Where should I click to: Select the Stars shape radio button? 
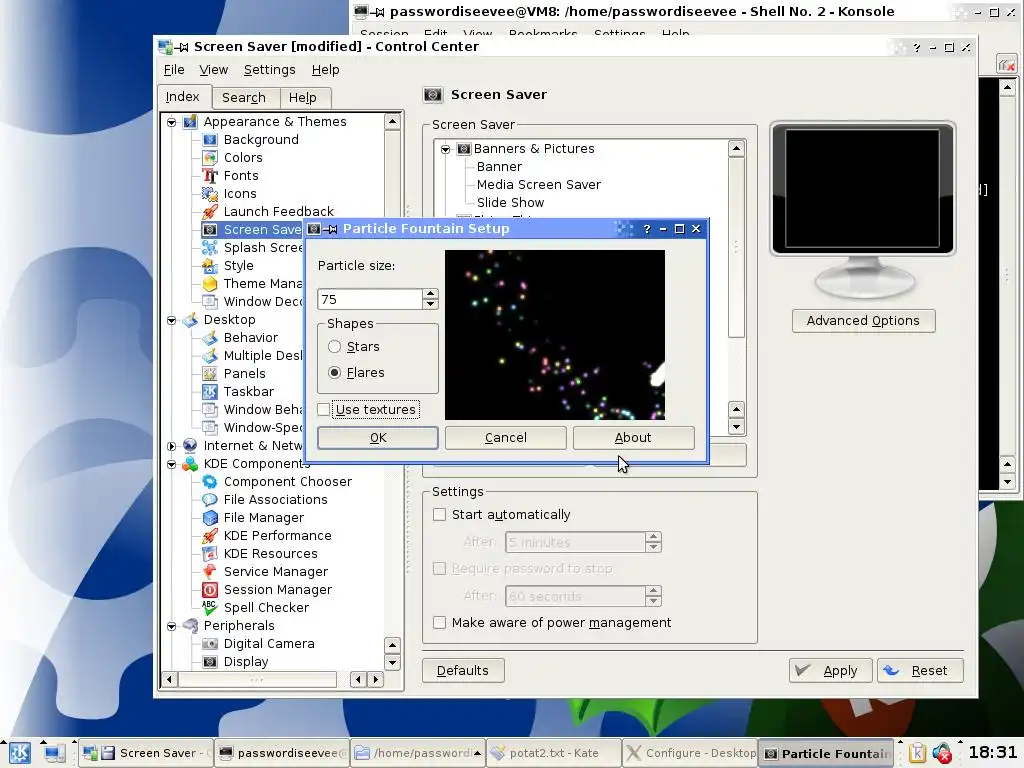(x=334, y=347)
